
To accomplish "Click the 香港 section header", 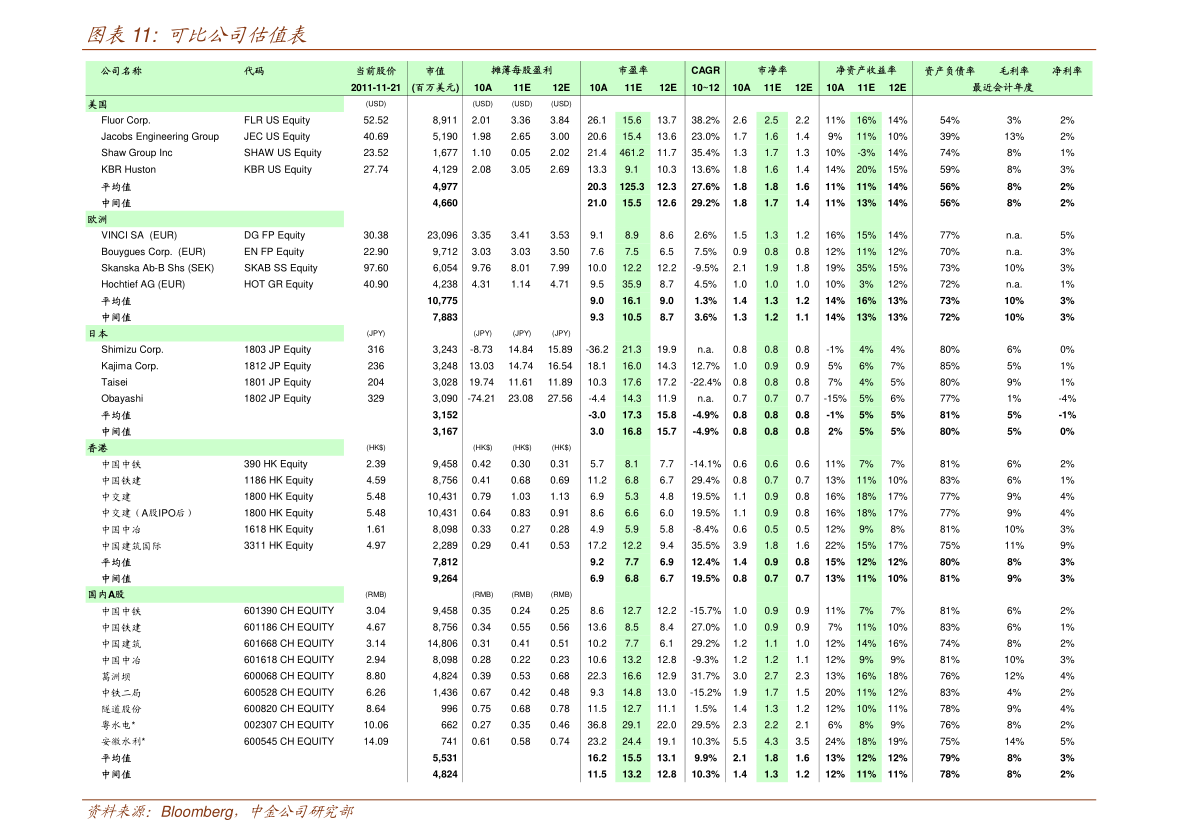I will tap(97, 448).
